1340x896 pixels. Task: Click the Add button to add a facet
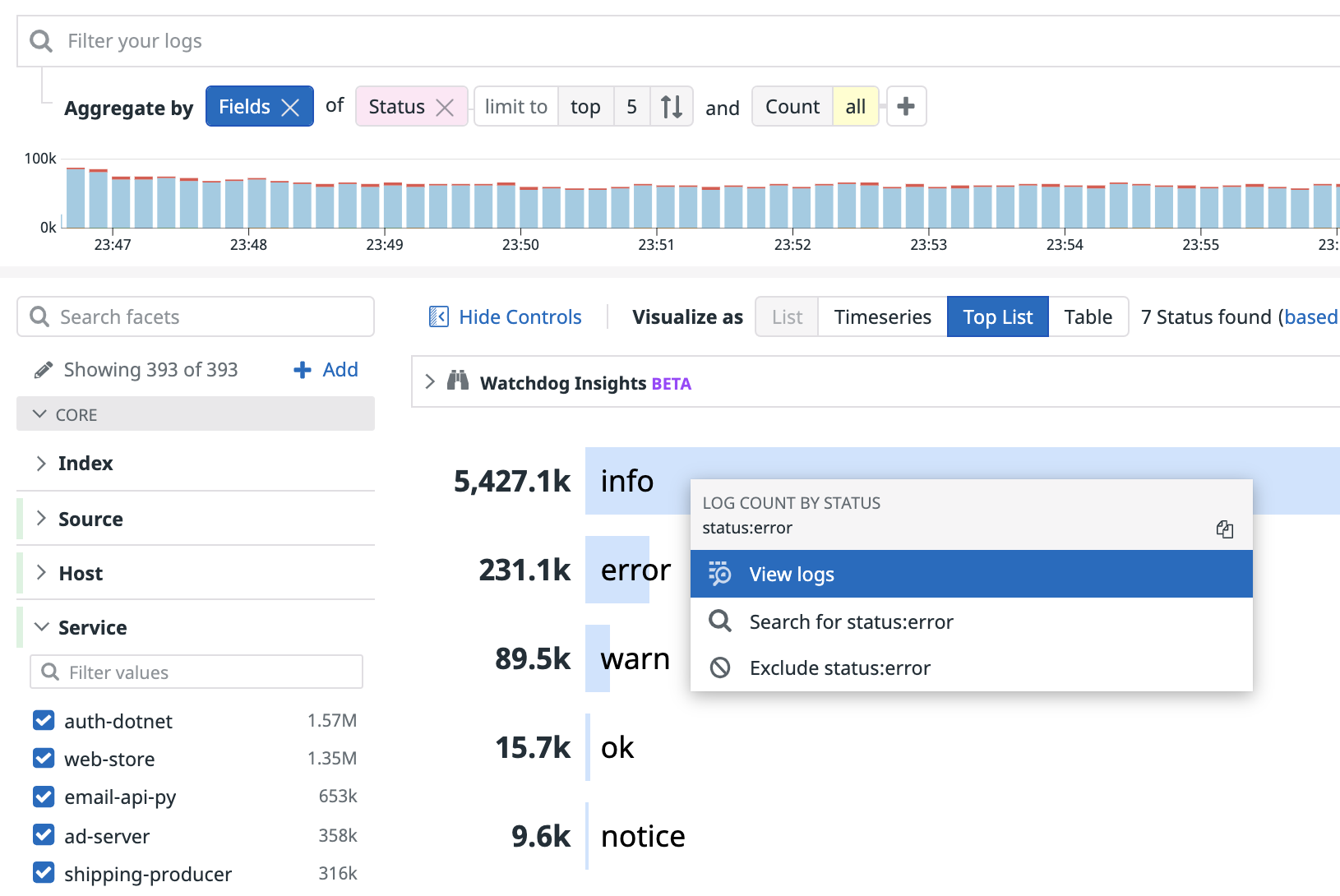click(326, 369)
